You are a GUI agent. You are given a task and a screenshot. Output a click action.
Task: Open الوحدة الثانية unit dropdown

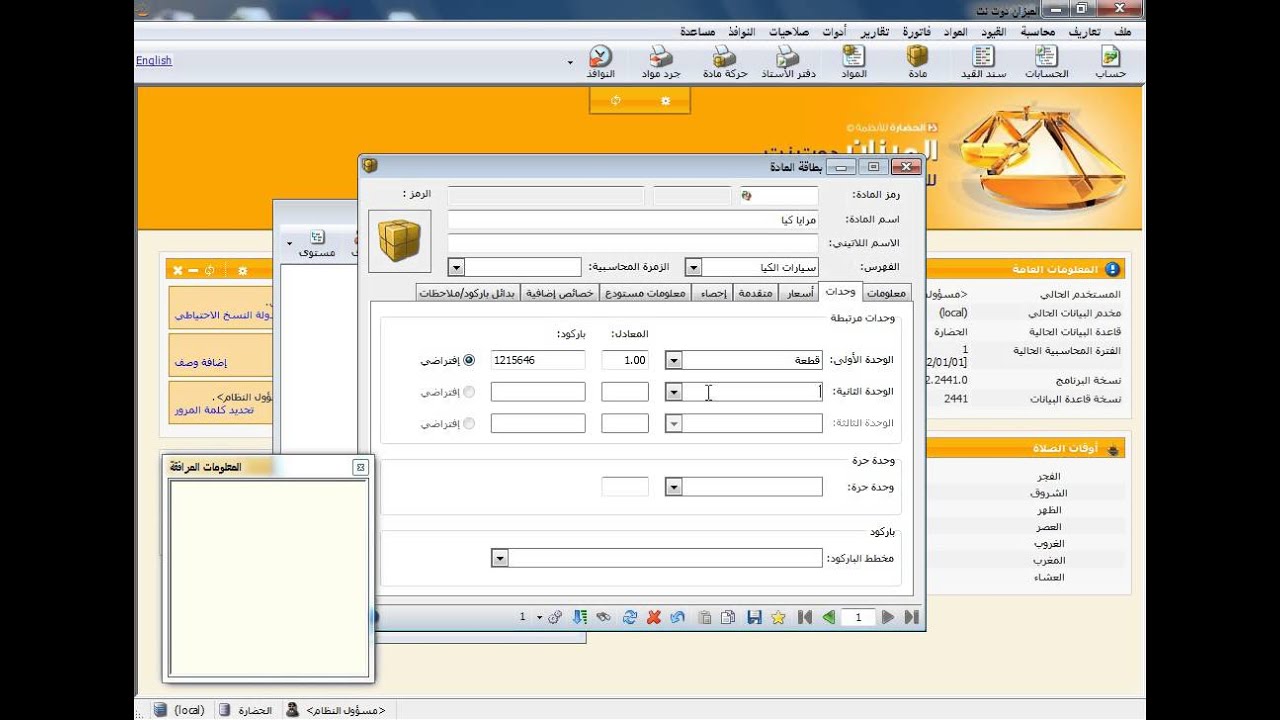tap(674, 393)
